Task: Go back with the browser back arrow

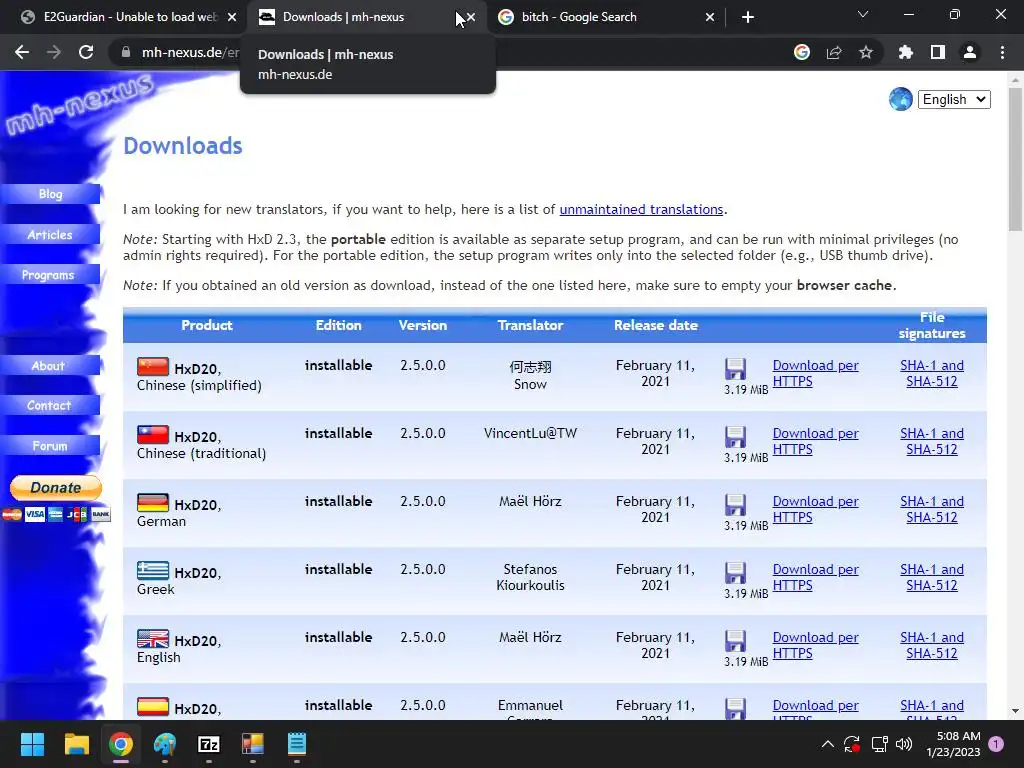Action: 22,52
